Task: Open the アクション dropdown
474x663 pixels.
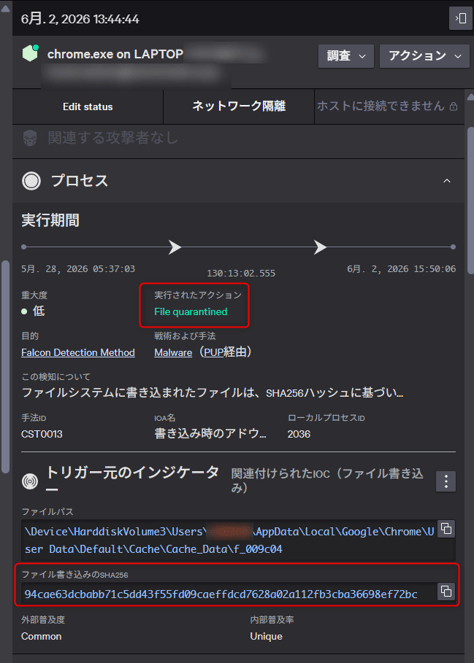Action: (425, 56)
